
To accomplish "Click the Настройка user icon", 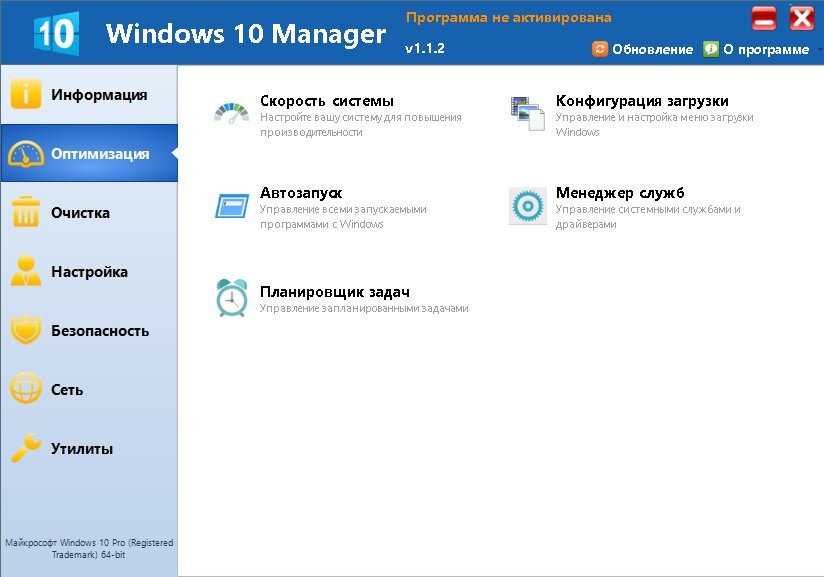I will (26, 271).
